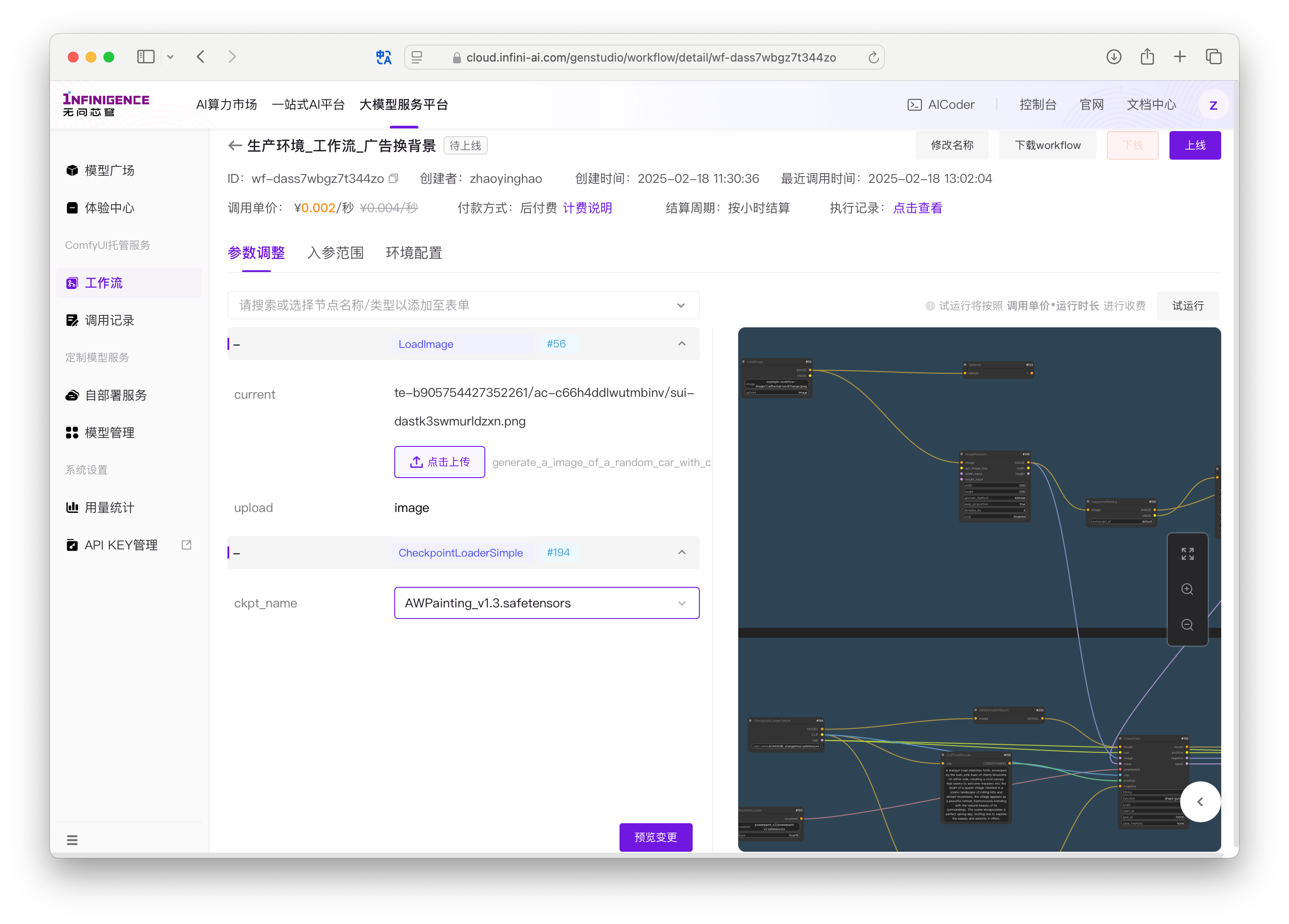Open a new tab with plus icon
This screenshot has height=924, width=1289.
pyautogui.click(x=1180, y=57)
